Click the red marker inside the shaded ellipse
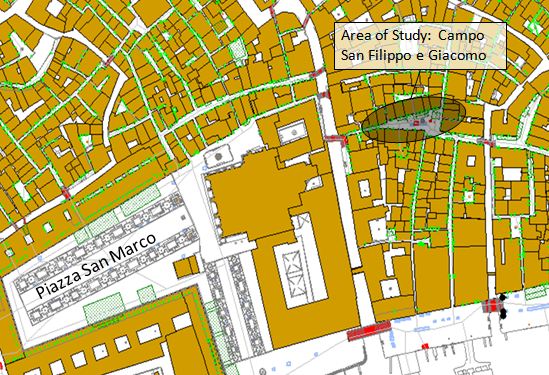Screen dimensions: 549x375 point(416,123)
